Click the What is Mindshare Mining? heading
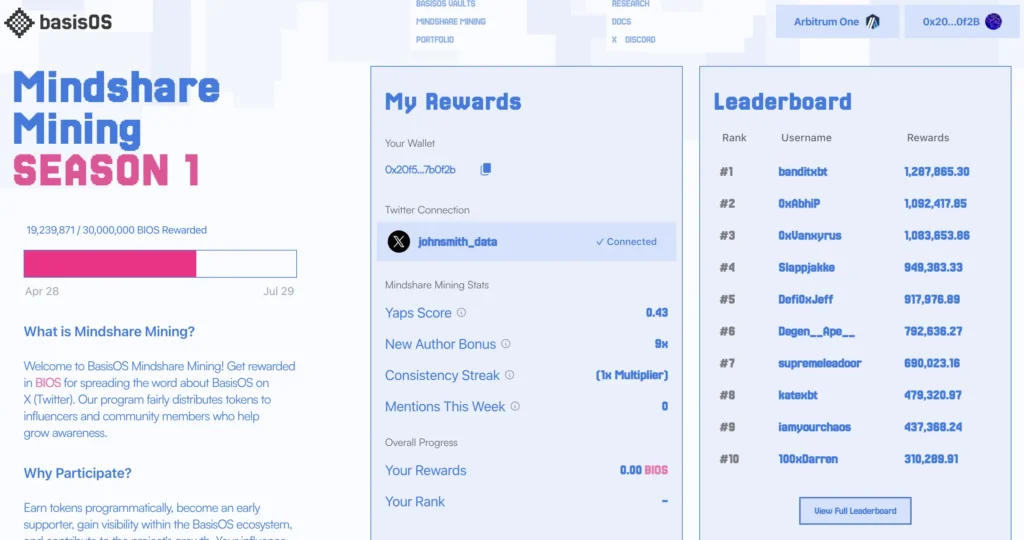Viewport: 1024px width, 540px height. click(x=109, y=332)
